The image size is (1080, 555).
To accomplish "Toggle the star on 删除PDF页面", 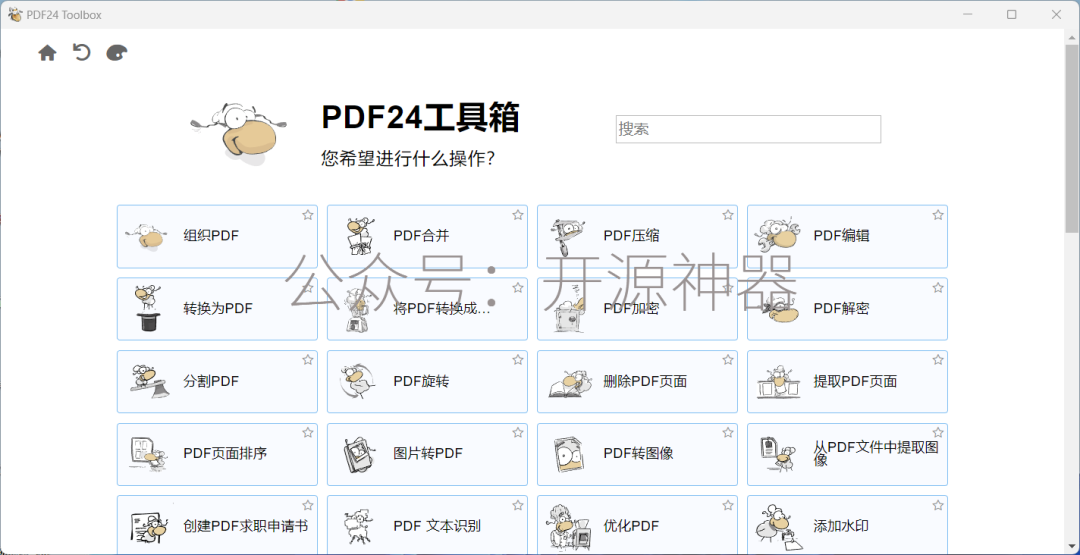I will tap(728, 360).
